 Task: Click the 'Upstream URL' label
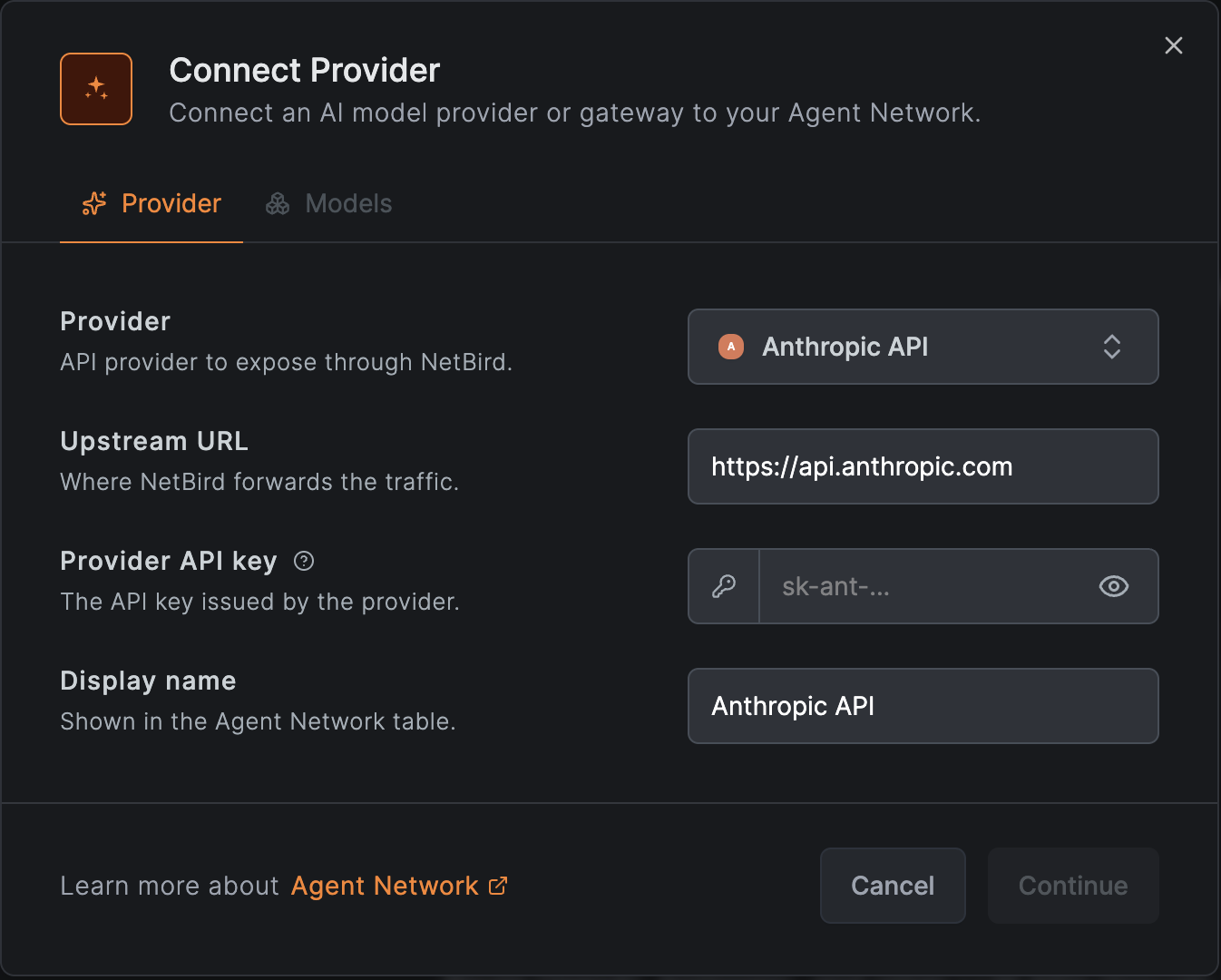[x=154, y=441]
